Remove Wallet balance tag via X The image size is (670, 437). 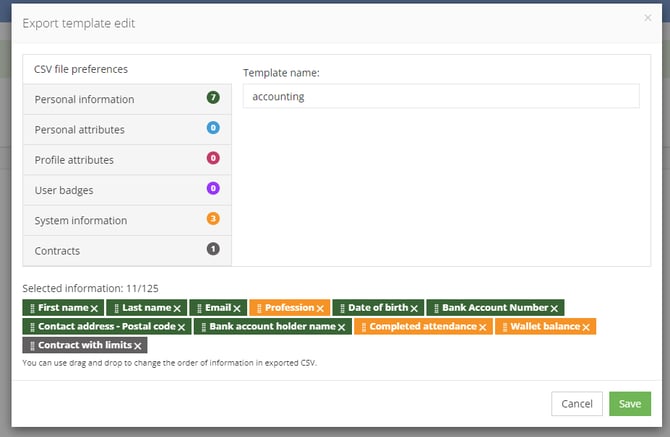(585, 327)
